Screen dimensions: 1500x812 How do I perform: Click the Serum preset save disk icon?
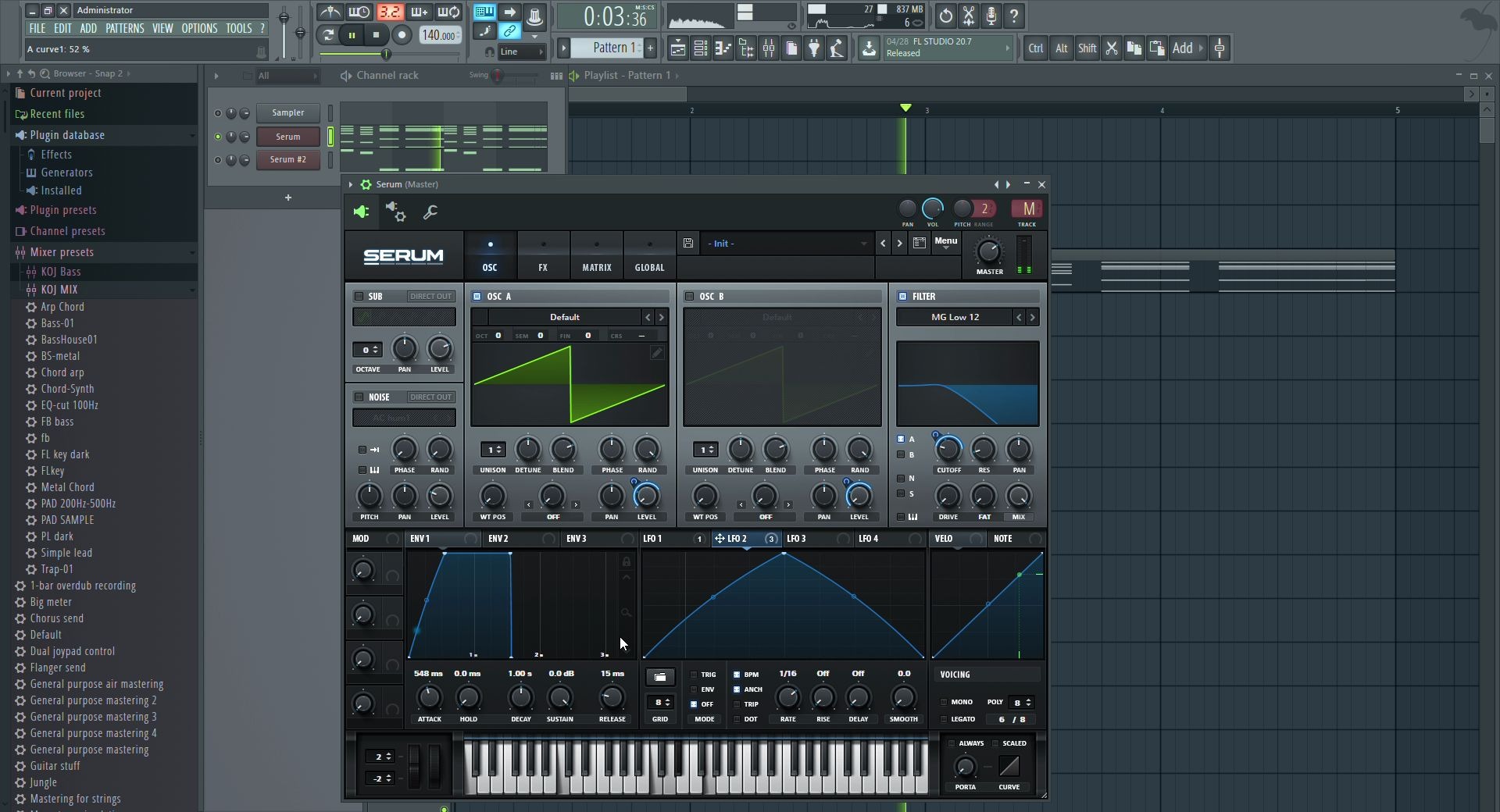coord(688,244)
